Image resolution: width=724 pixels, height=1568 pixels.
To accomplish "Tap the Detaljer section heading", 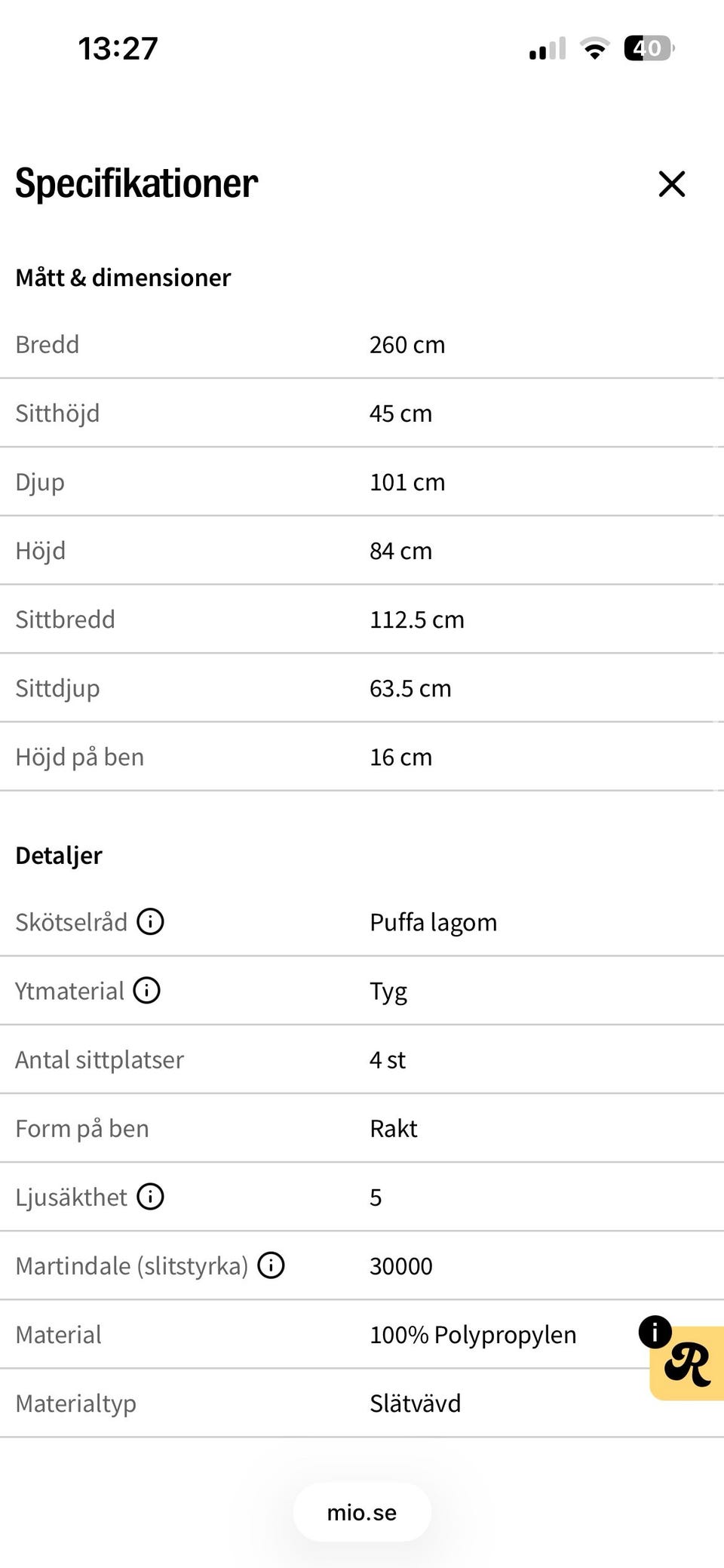I will (x=59, y=856).
